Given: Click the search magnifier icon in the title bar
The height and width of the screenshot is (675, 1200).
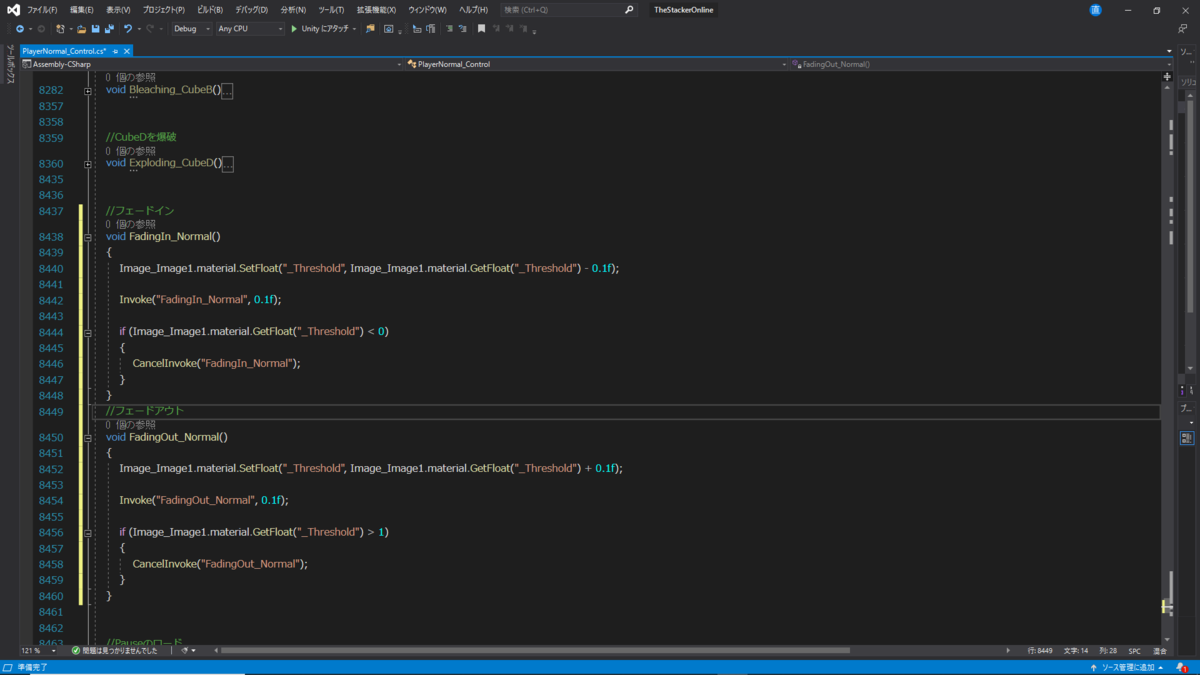Looking at the screenshot, I should coord(629,10).
